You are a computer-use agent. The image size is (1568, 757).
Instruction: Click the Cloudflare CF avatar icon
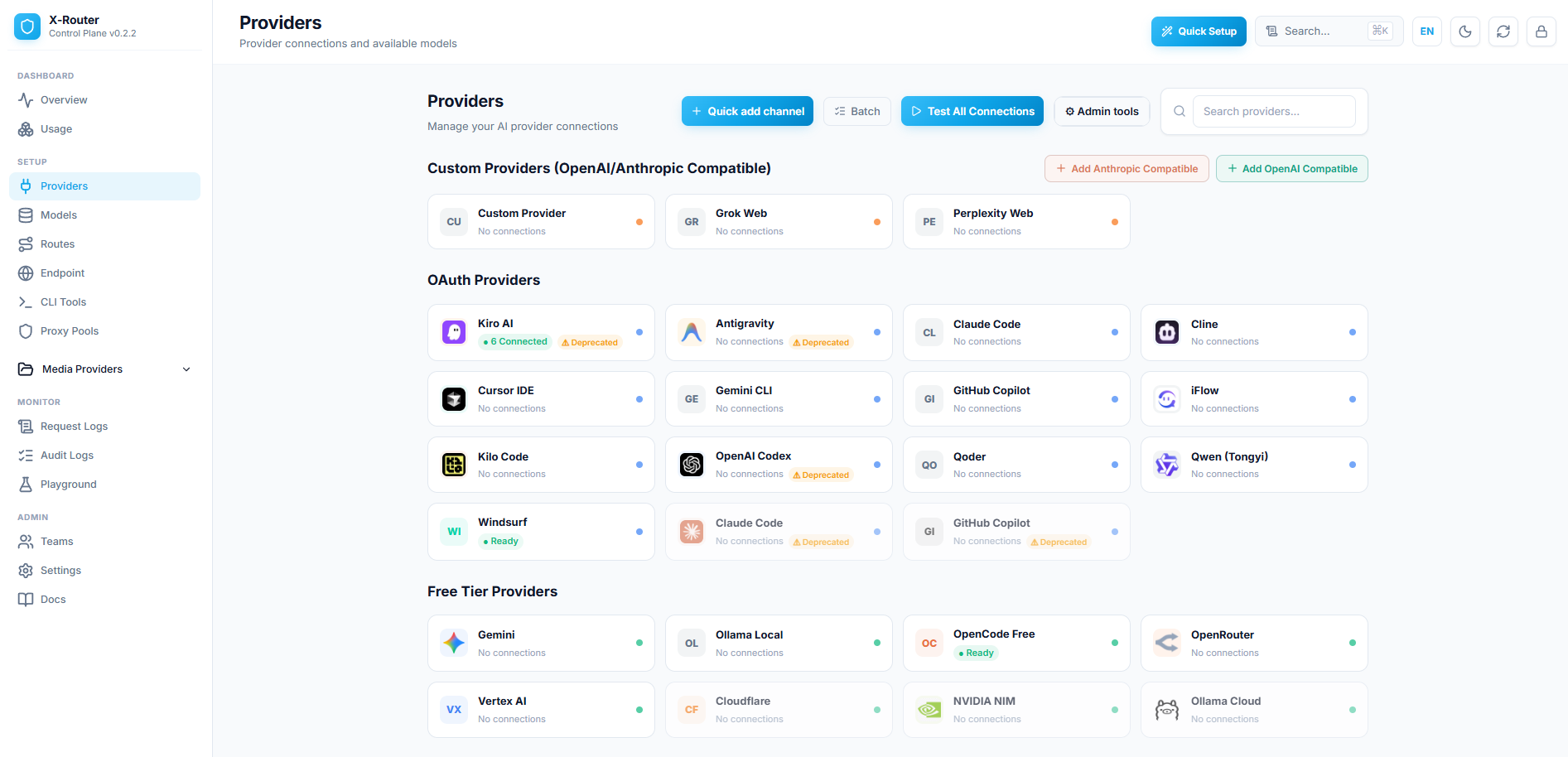(x=692, y=710)
